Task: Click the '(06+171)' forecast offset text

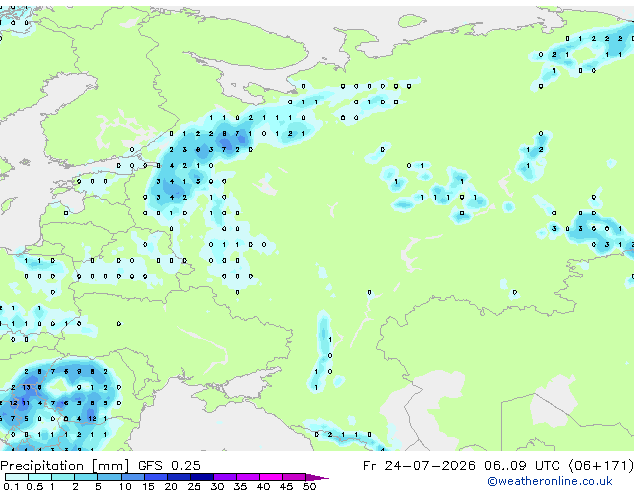Action: coord(601,466)
